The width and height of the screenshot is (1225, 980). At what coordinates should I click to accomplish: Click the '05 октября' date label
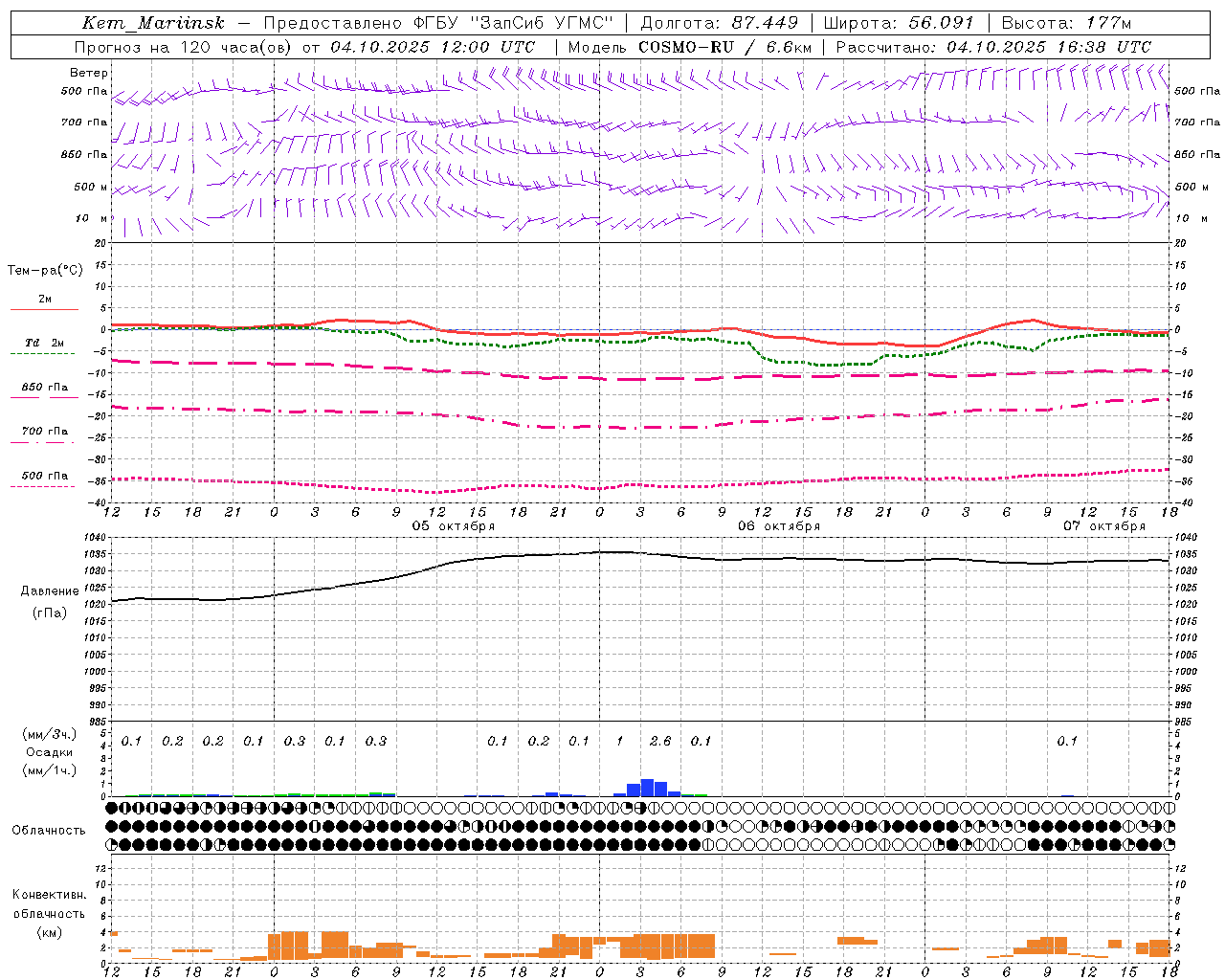tap(454, 526)
